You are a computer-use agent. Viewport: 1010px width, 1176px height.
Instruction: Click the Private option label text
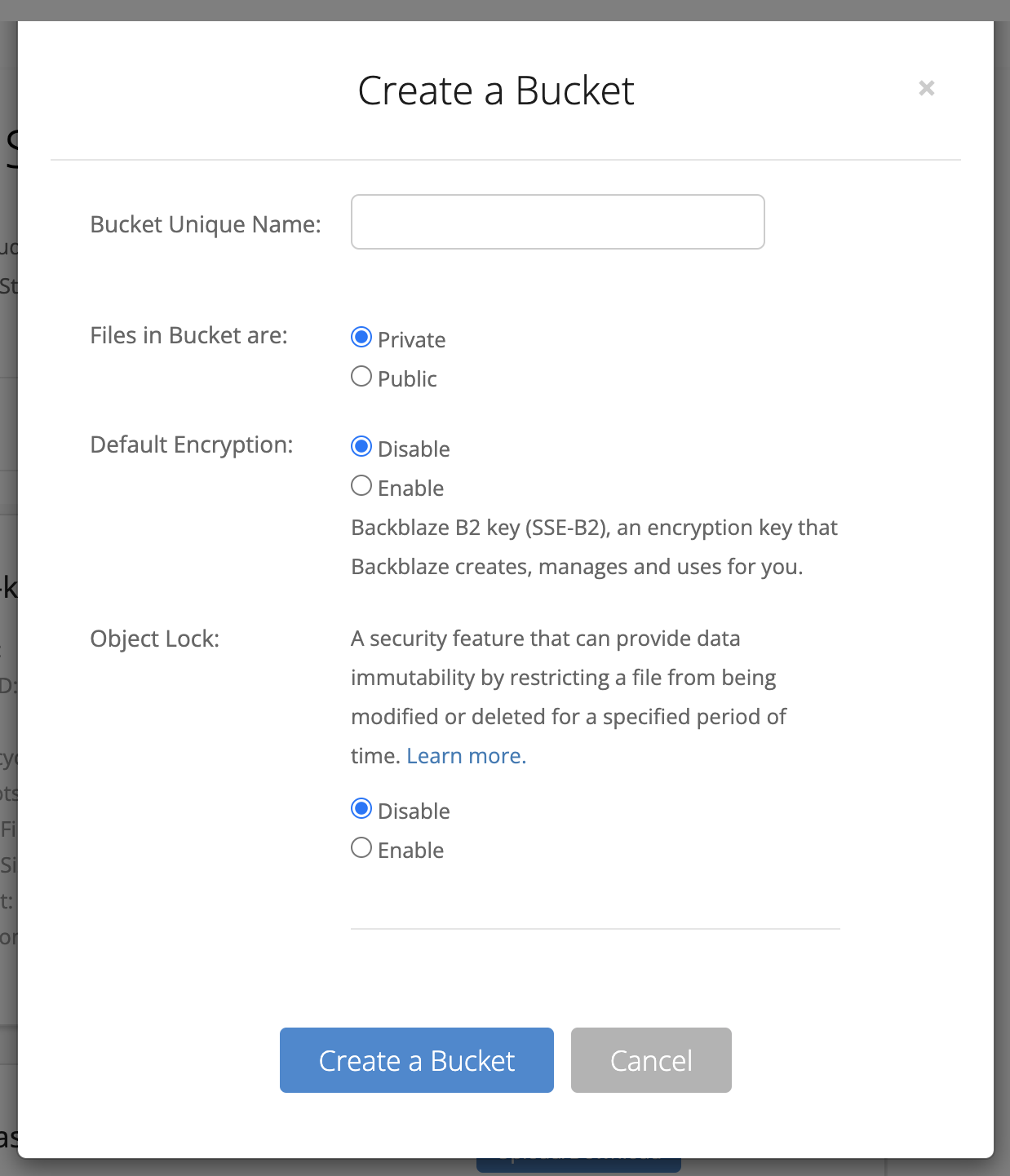tap(411, 339)
